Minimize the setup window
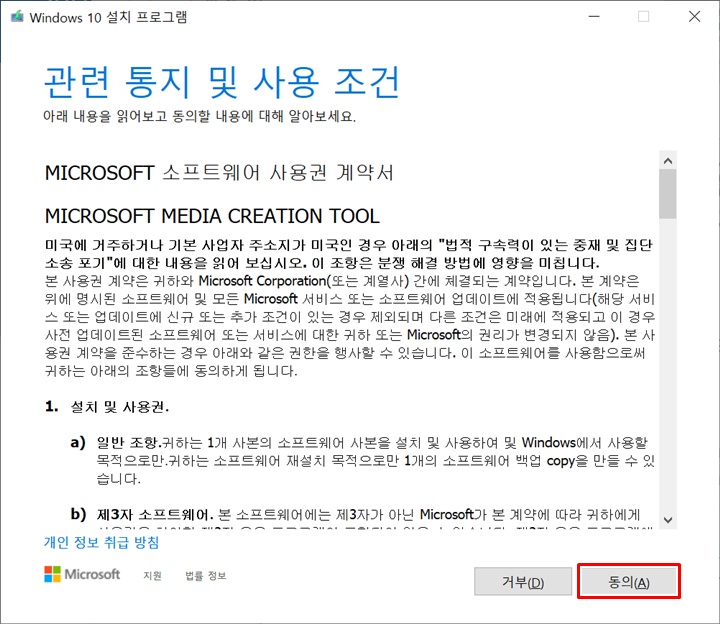 [594, 17]
